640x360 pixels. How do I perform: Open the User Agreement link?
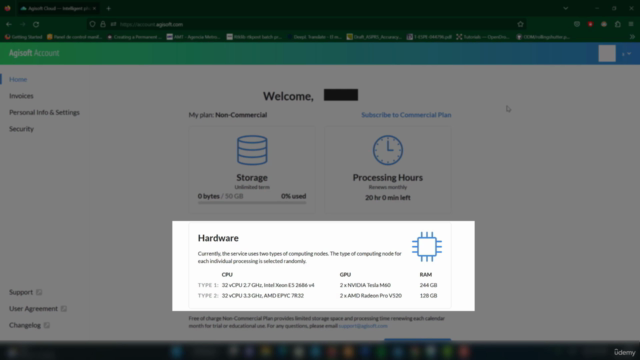coord(33,309)
